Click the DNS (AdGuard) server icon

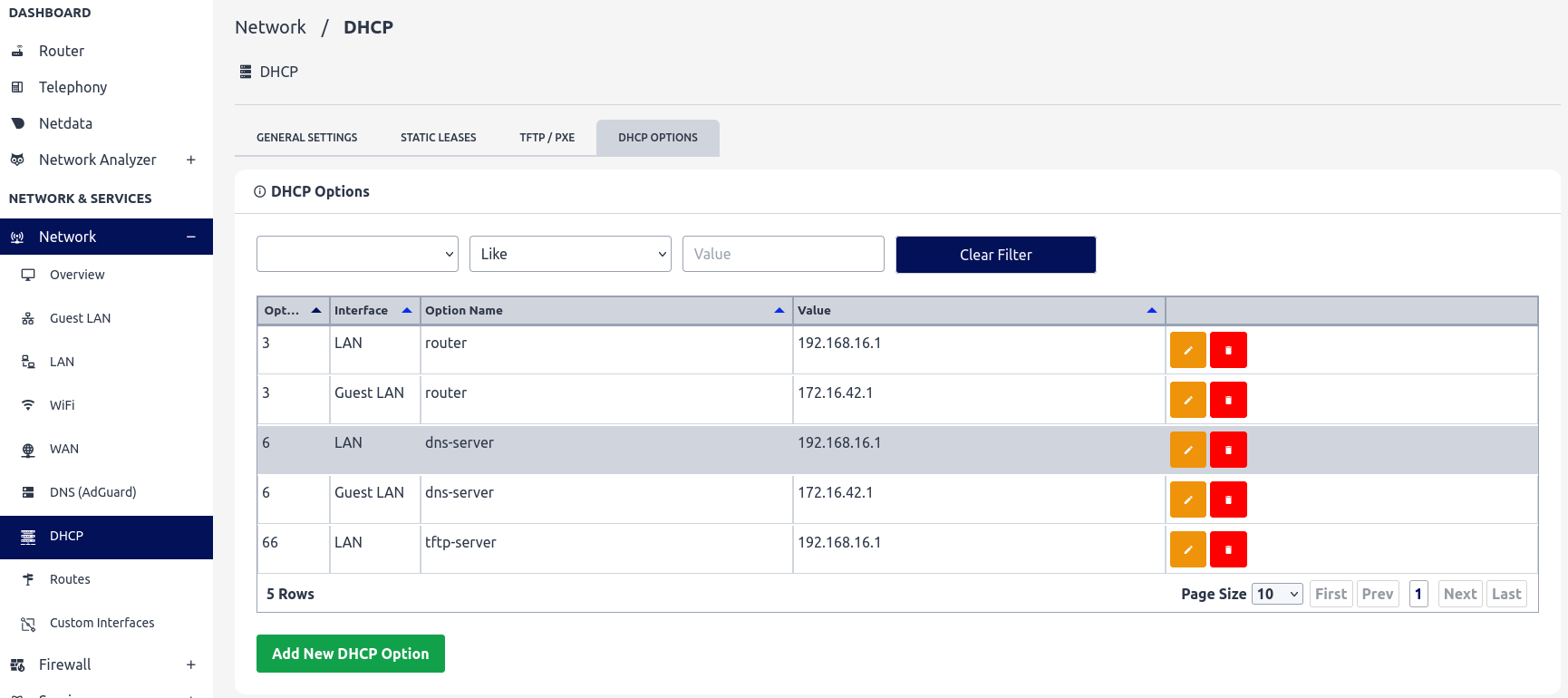[28, 493]
